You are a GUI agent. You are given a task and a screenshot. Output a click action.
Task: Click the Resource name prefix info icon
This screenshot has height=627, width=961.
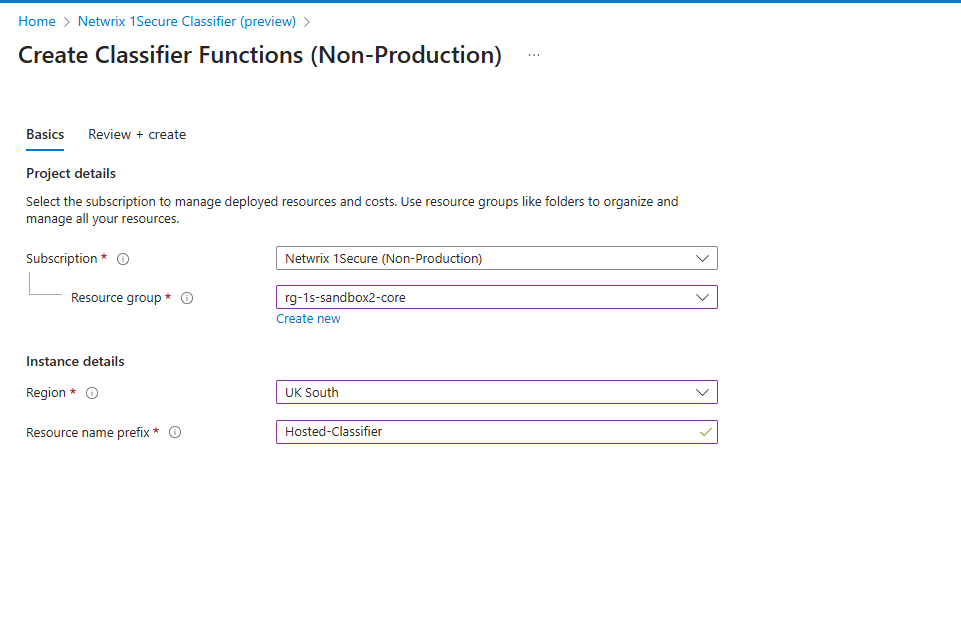[175, 433]
